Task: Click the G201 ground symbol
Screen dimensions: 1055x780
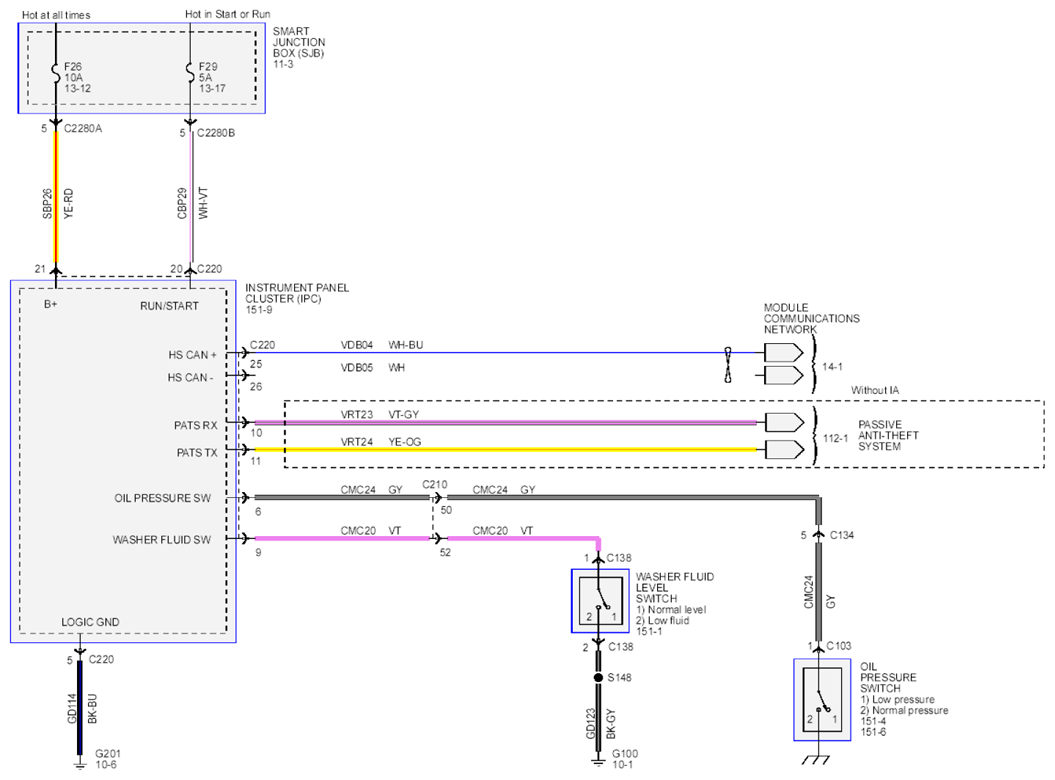Action: 80,765
